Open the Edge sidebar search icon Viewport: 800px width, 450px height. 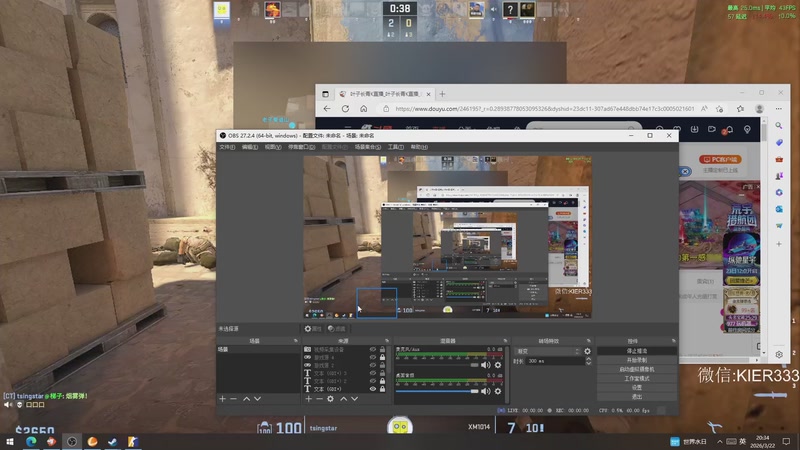click(x=779, y=126)
